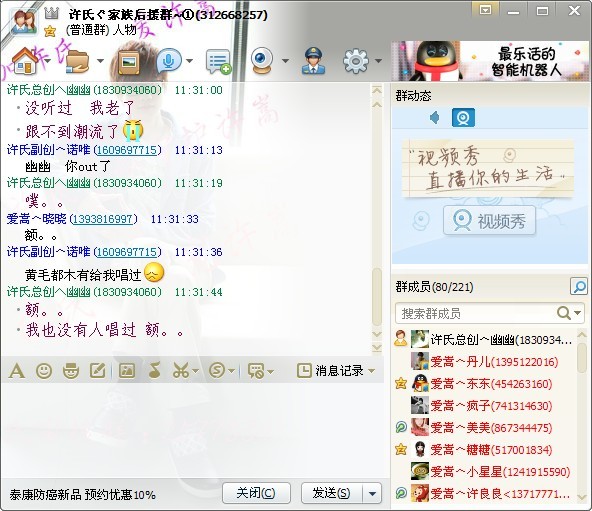592x511 pixels.
Task: Click the send image icon
Action: (x=127, y=371)
